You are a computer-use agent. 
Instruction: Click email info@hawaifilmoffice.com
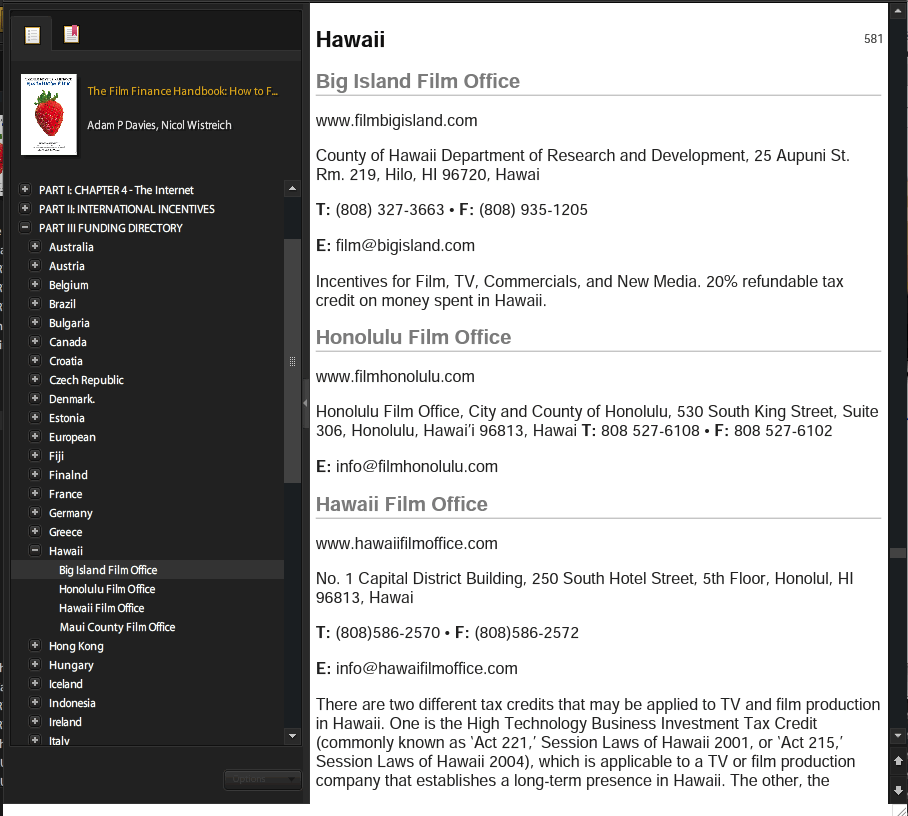pyautogui.click(x=426, y=668)
